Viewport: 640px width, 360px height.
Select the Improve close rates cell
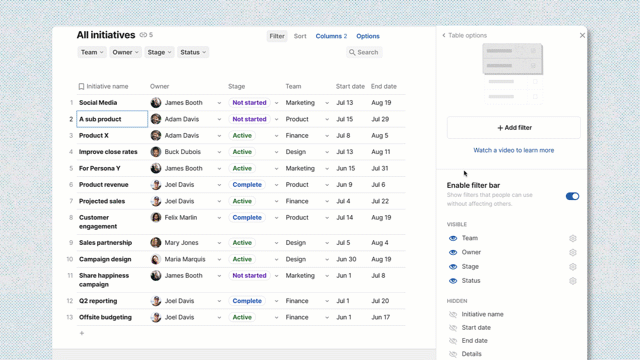click(112, 152)
